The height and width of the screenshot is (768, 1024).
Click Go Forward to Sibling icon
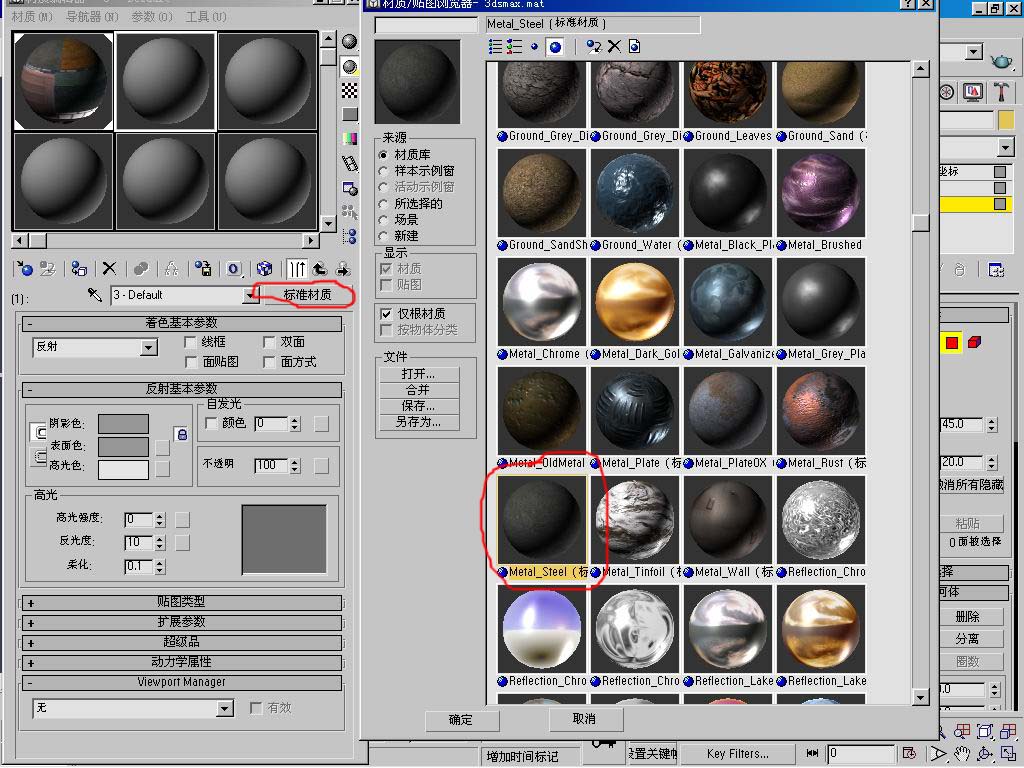tap(343, 268)
